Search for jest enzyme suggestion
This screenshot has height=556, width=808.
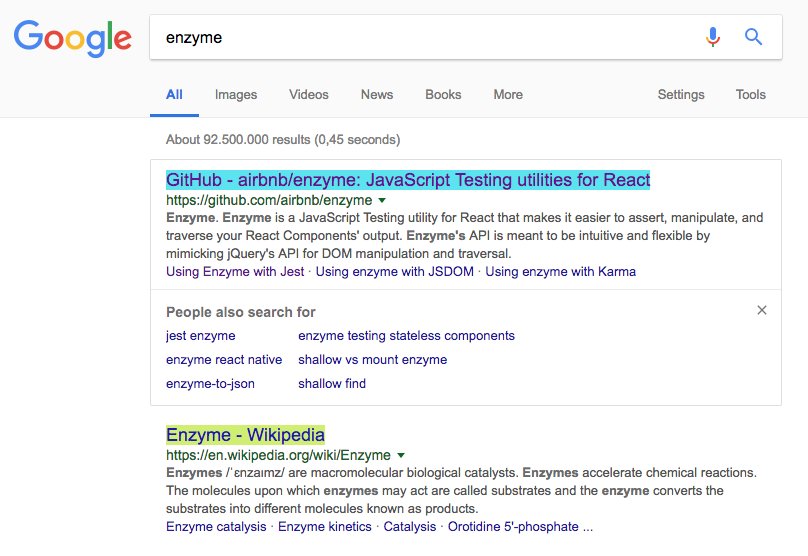coord(200,336)
